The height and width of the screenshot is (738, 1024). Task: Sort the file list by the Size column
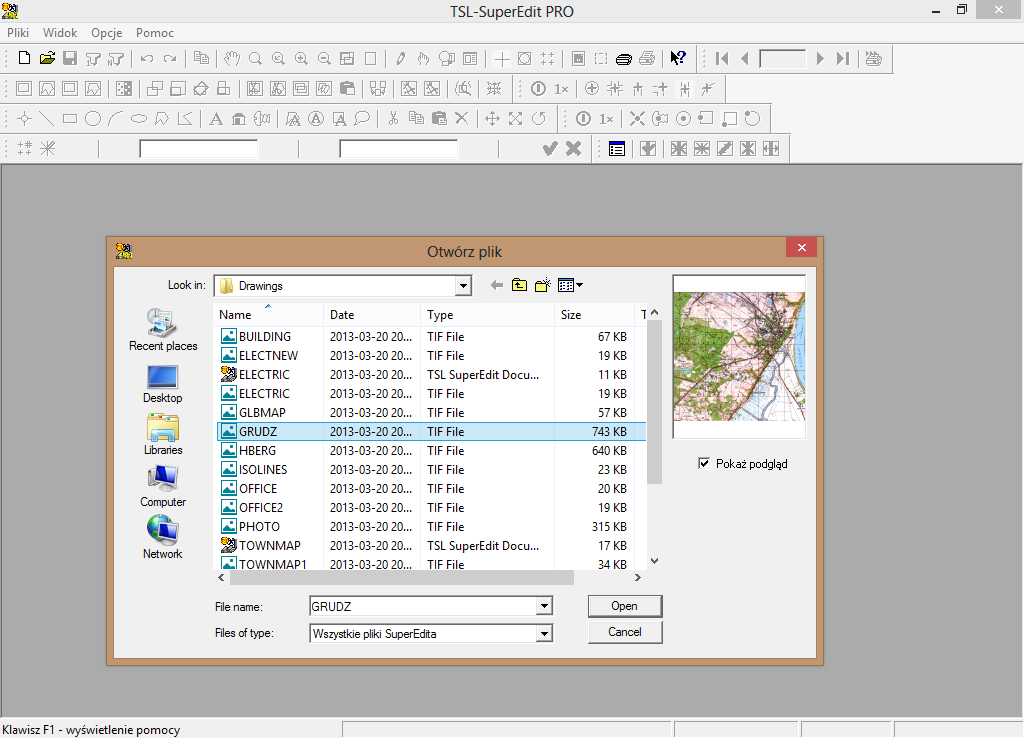click(594, 315)
